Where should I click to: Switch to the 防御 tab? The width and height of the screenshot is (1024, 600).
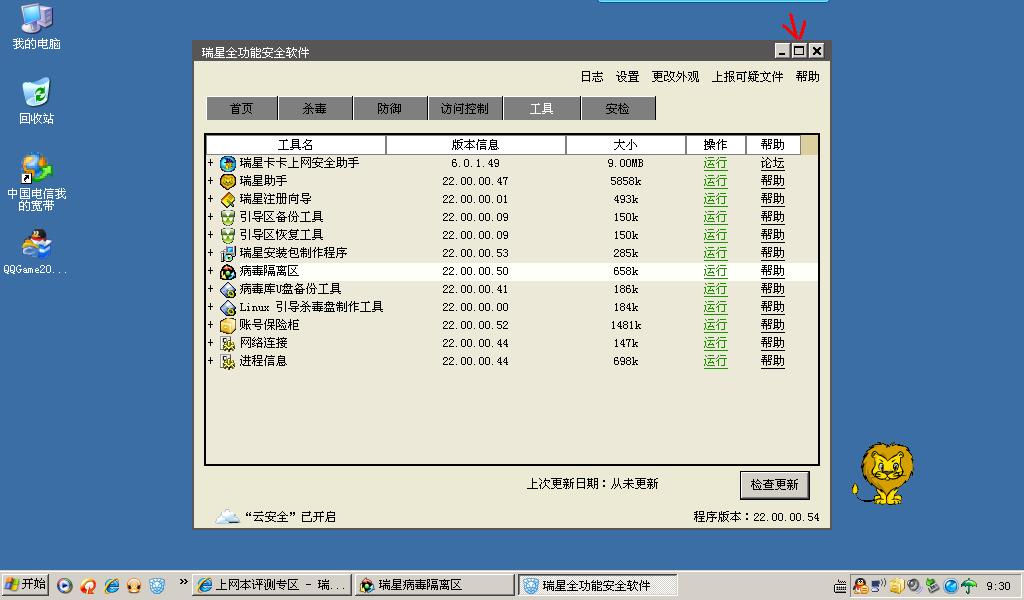pos(390,108)
